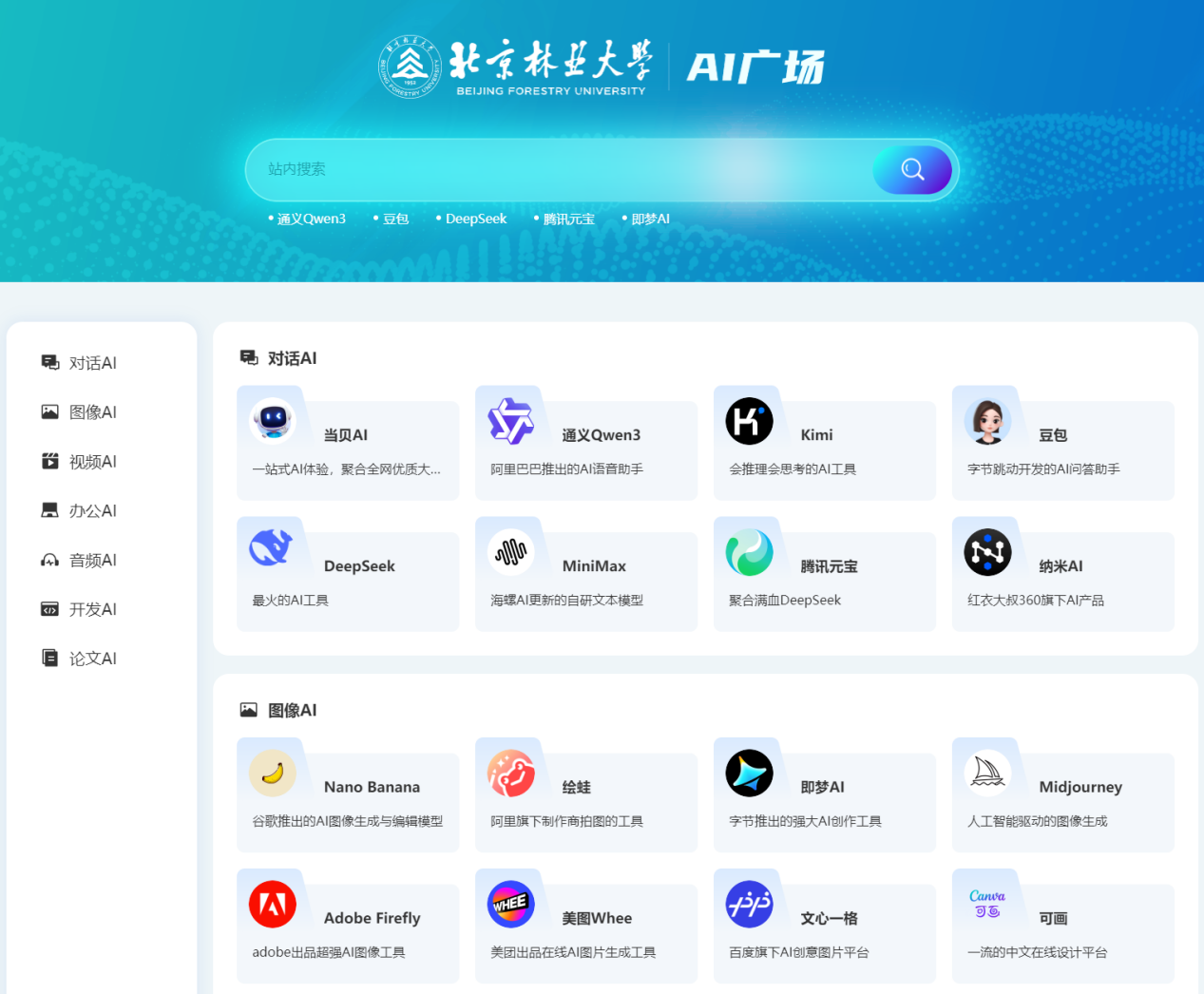
Task: Go to 开发AI in the sidebar
Action: click(x=93, y=609)
